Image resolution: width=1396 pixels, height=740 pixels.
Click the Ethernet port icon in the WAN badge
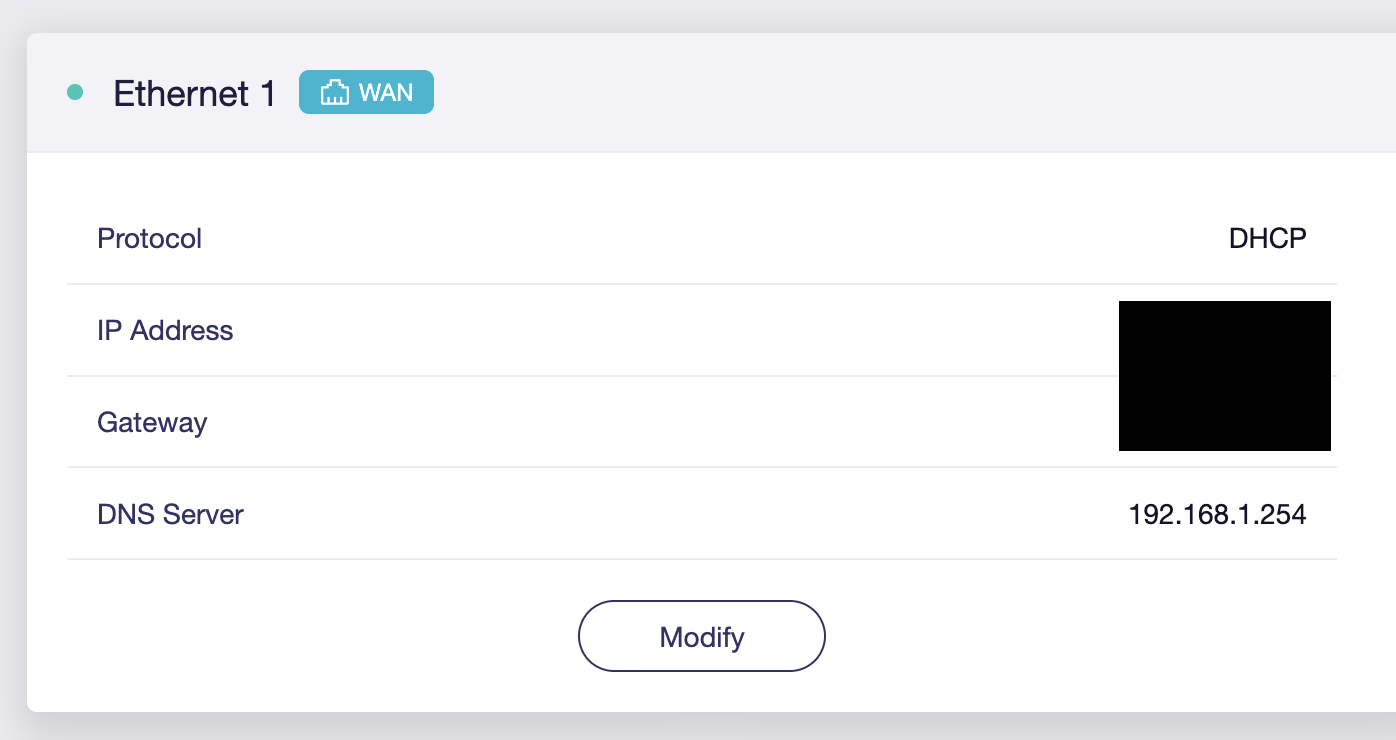point(334,93)
